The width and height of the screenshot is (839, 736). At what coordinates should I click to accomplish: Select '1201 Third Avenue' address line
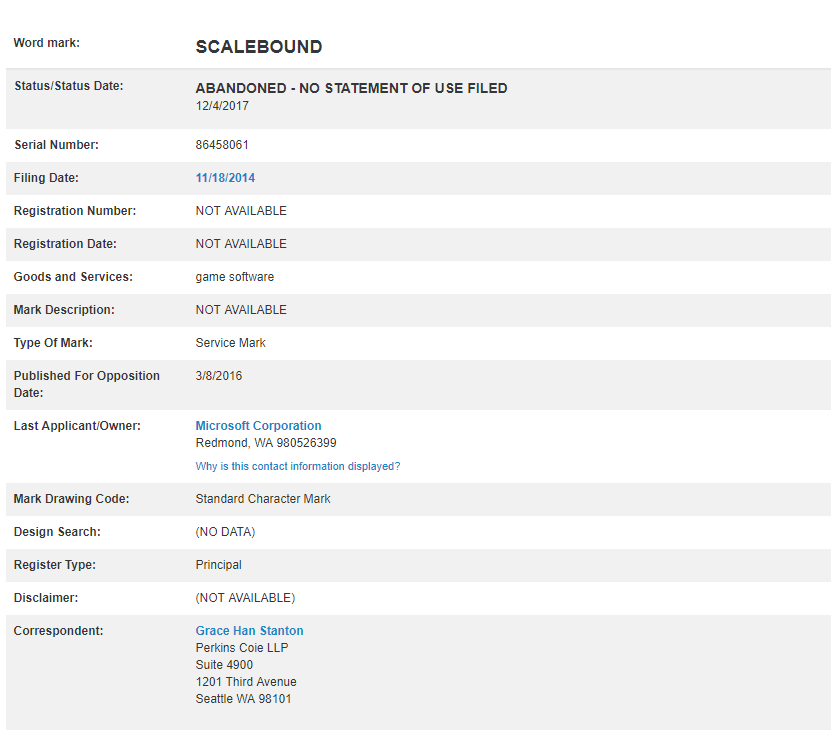(x=246, y=682)
